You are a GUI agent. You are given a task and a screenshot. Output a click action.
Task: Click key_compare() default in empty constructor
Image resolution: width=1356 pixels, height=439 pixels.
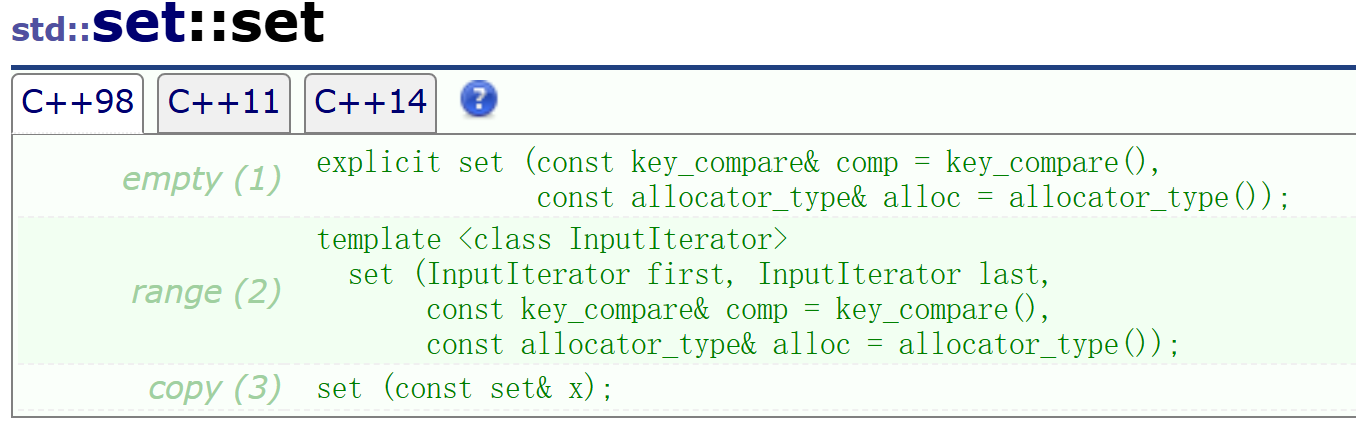pos(1046,163)
